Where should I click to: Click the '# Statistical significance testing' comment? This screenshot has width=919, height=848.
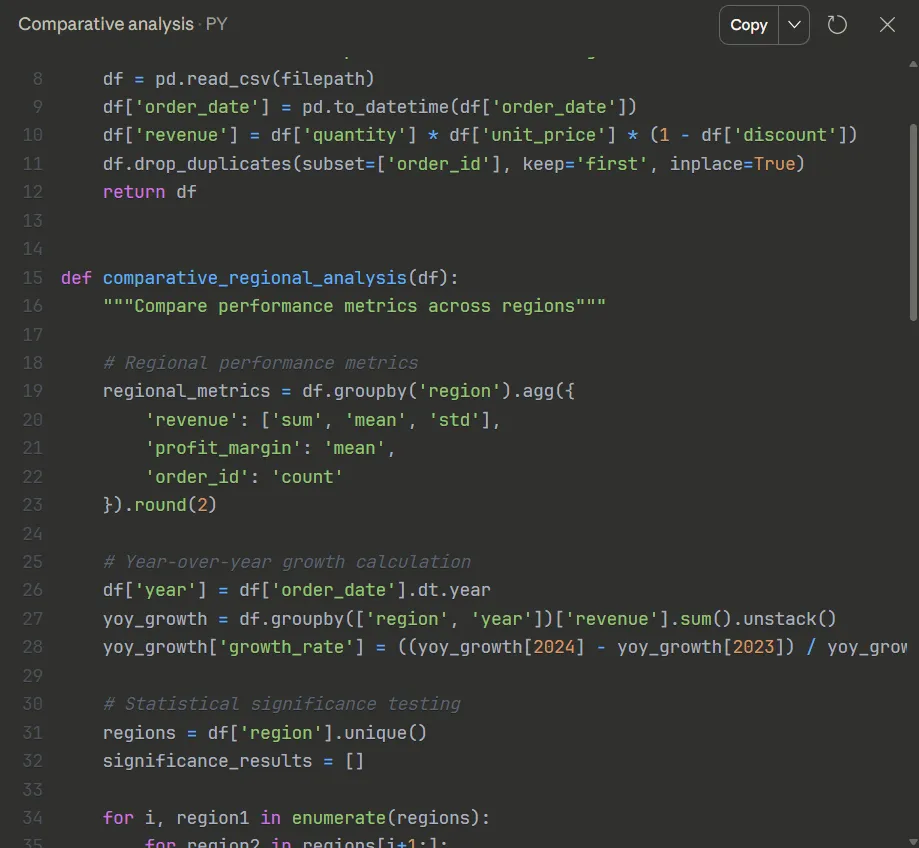(282, 704)
